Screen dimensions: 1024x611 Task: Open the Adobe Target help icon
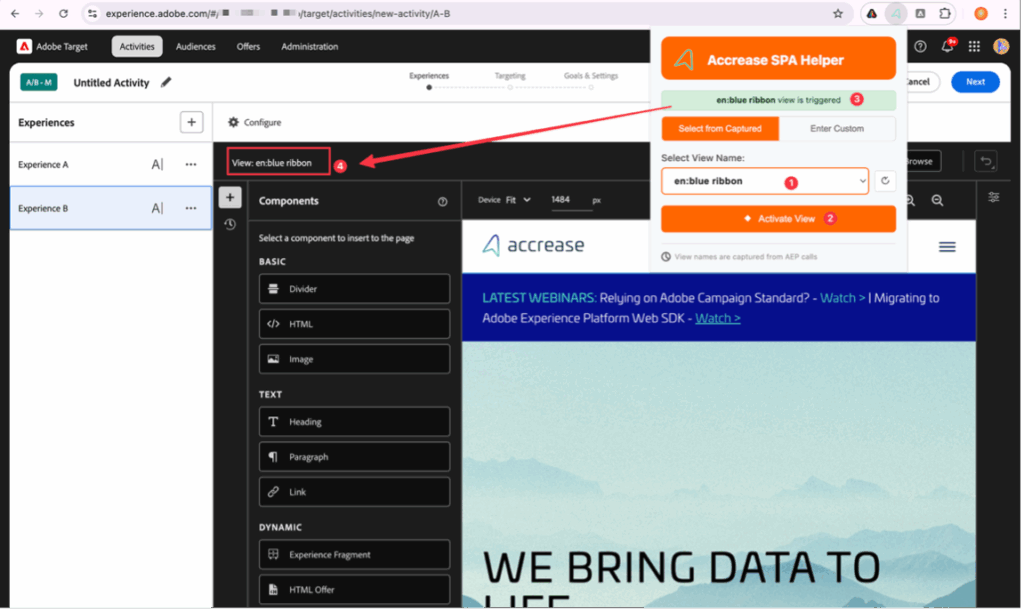click(x=920, y=46)
